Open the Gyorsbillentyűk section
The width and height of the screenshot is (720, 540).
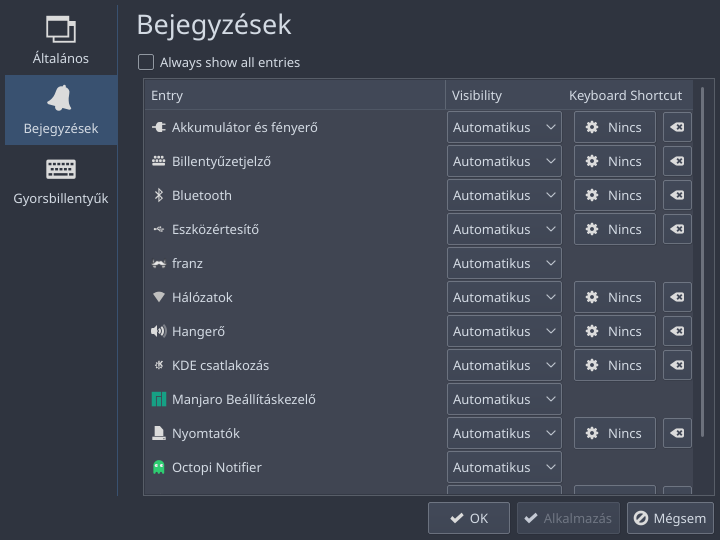pyautogui.click(x=61, y=180)
